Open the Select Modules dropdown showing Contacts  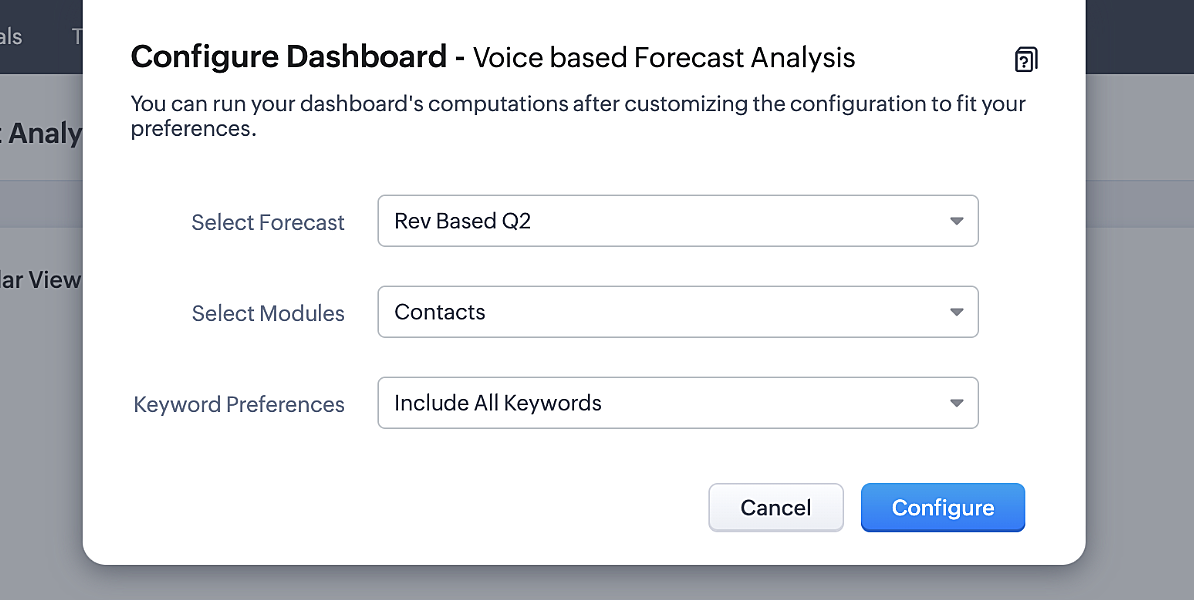point(677,312)
